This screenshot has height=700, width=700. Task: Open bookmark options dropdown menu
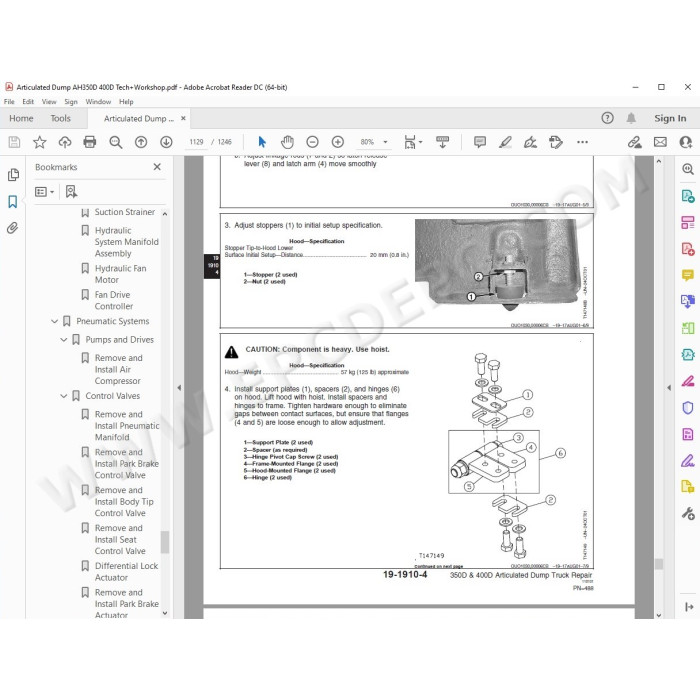44,192
